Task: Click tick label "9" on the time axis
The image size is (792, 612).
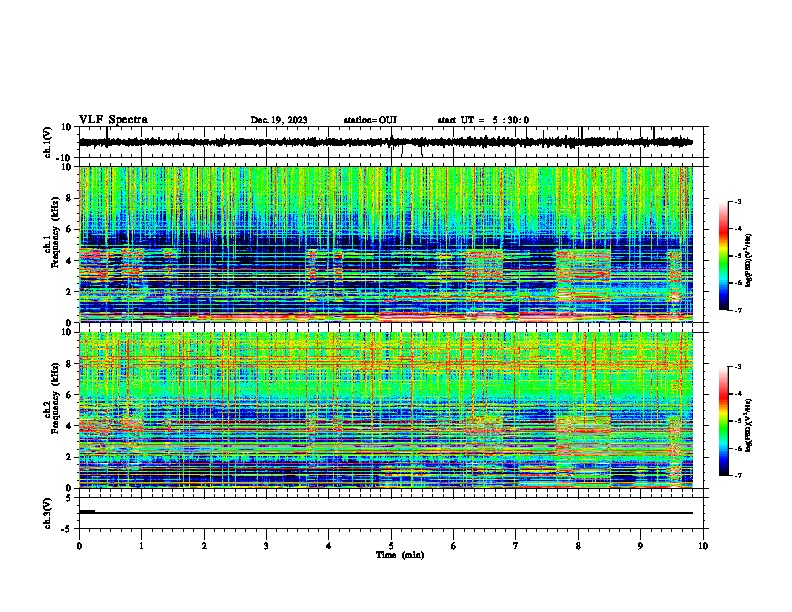Action: 640,546
